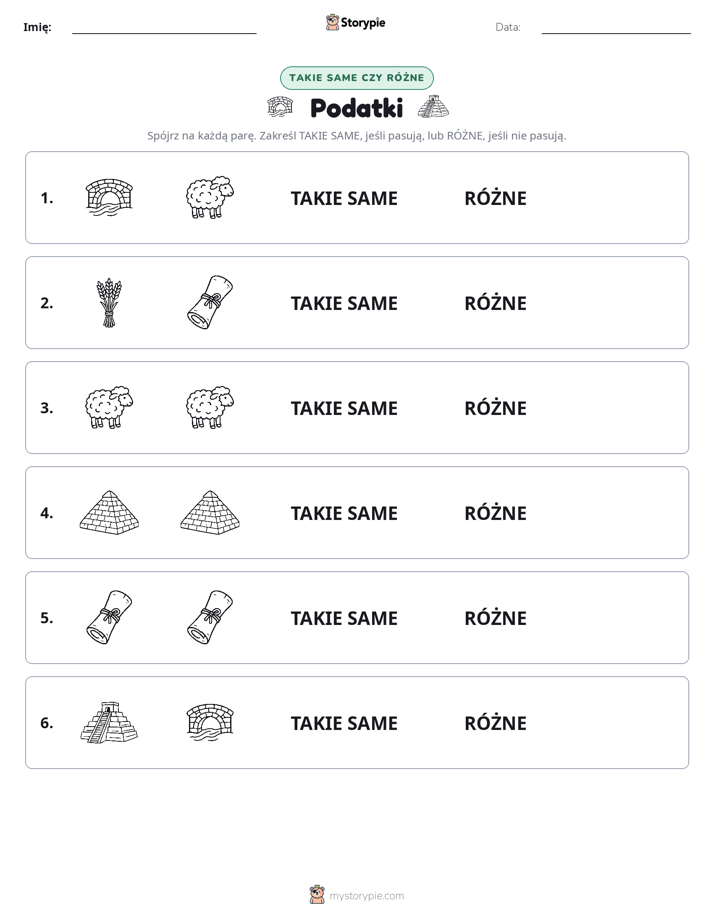
Task: Select RÓŻNE in row 2
Action: [495, 302]
